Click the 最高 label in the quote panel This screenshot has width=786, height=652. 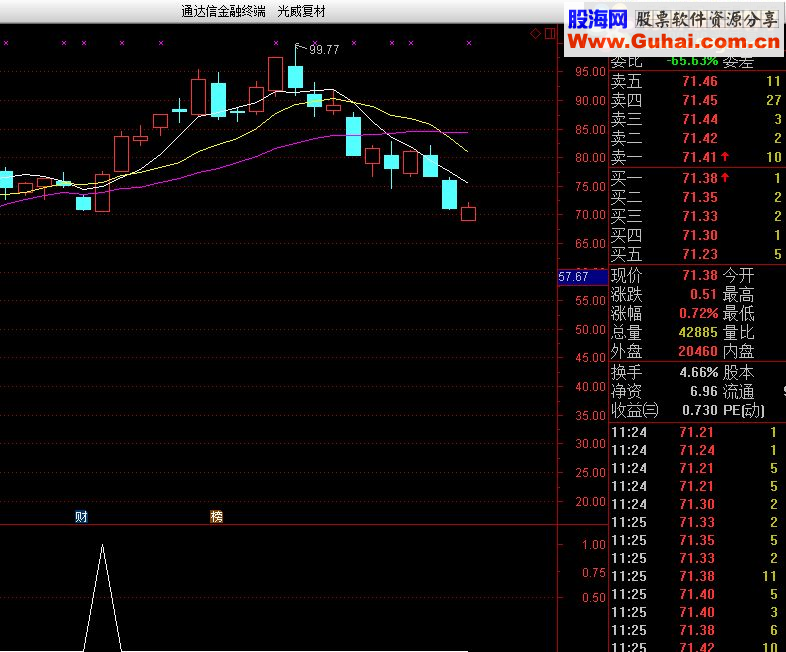[x=738, y=294]
